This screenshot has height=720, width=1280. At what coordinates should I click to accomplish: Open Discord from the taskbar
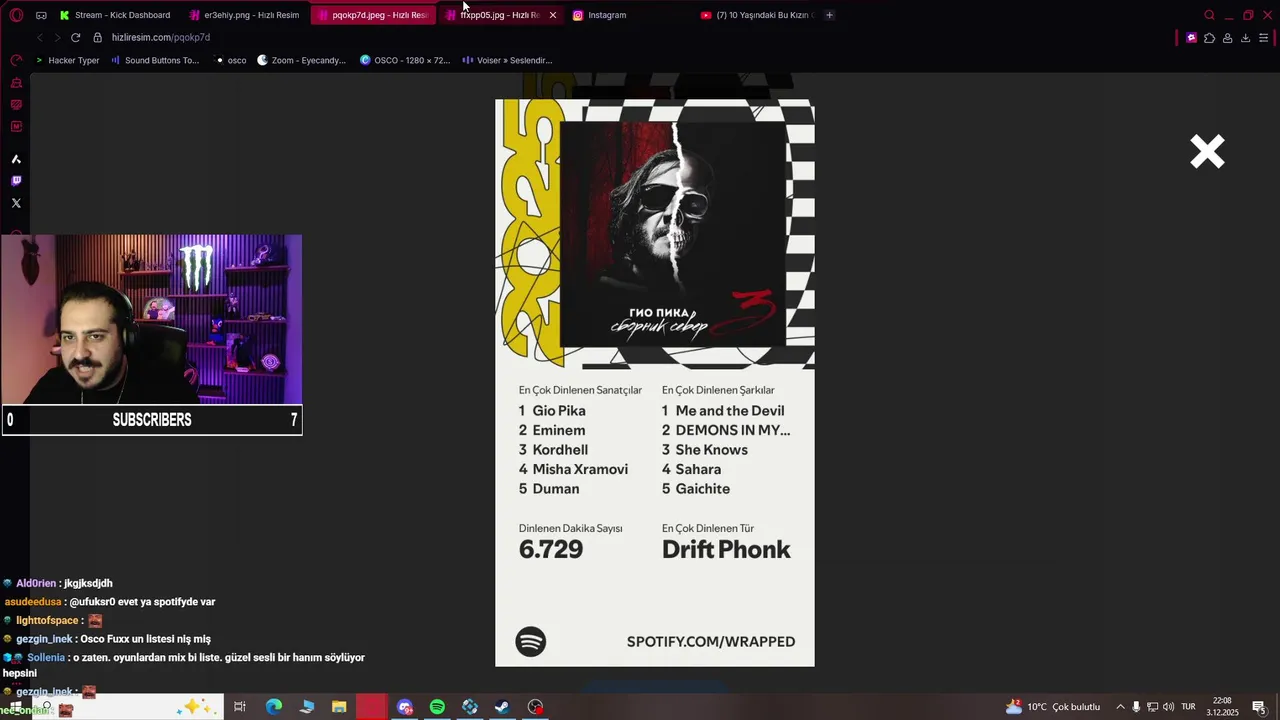tap(405, 707)
